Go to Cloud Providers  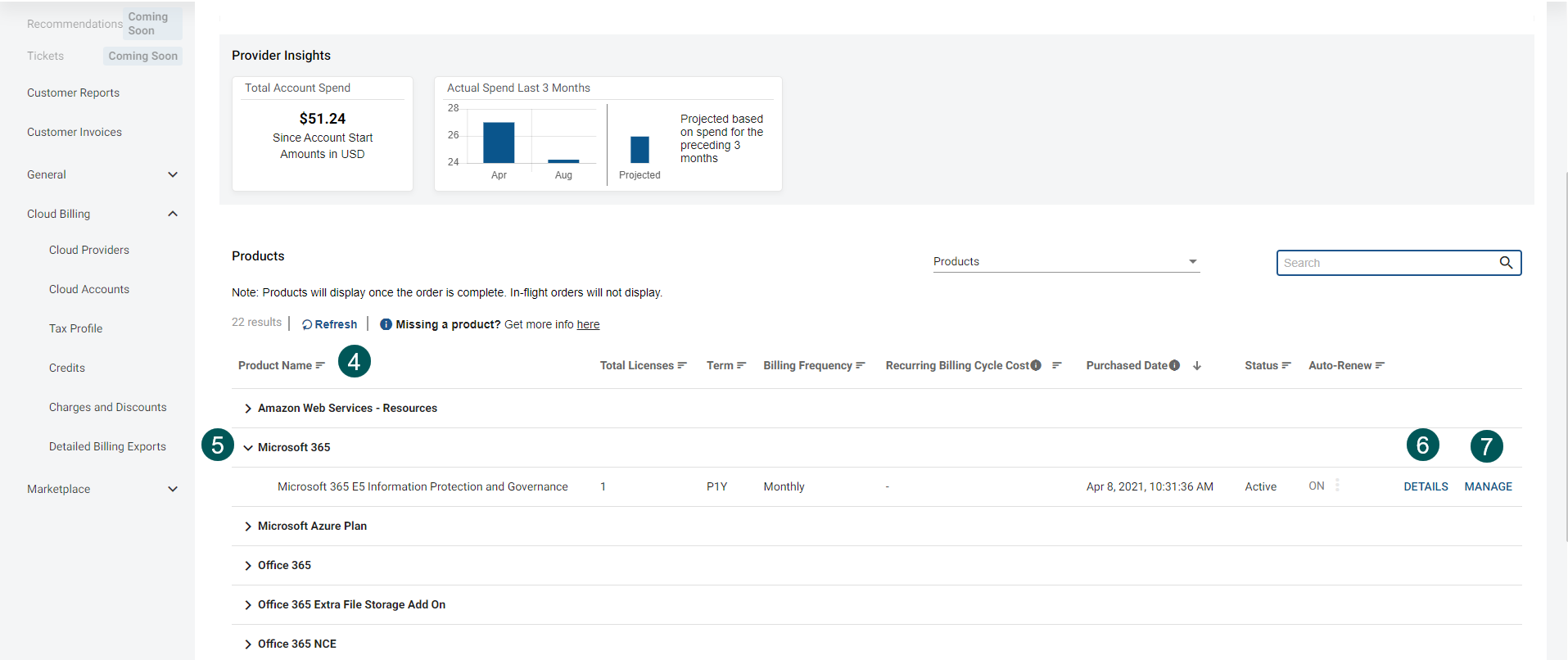[x=89, y=250]
